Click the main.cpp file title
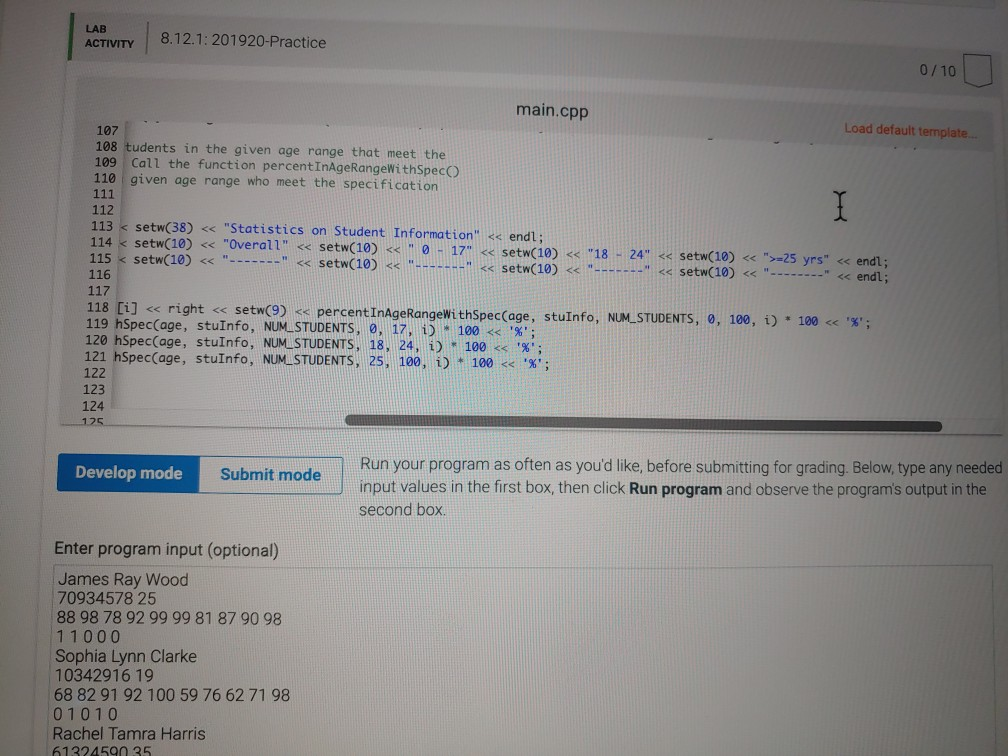 click(551, 110)
